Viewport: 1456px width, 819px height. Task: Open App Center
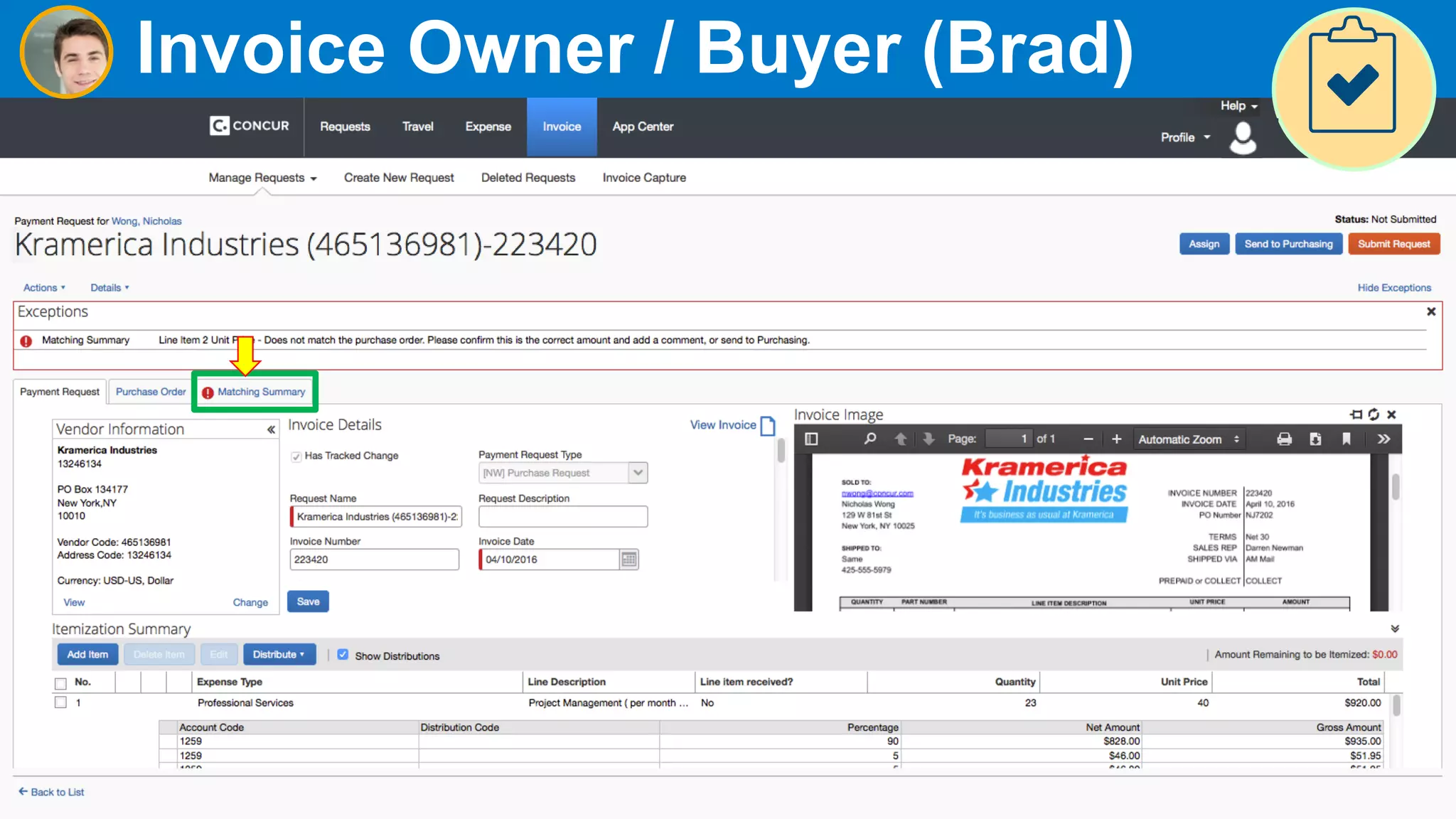tap(643, 127)
